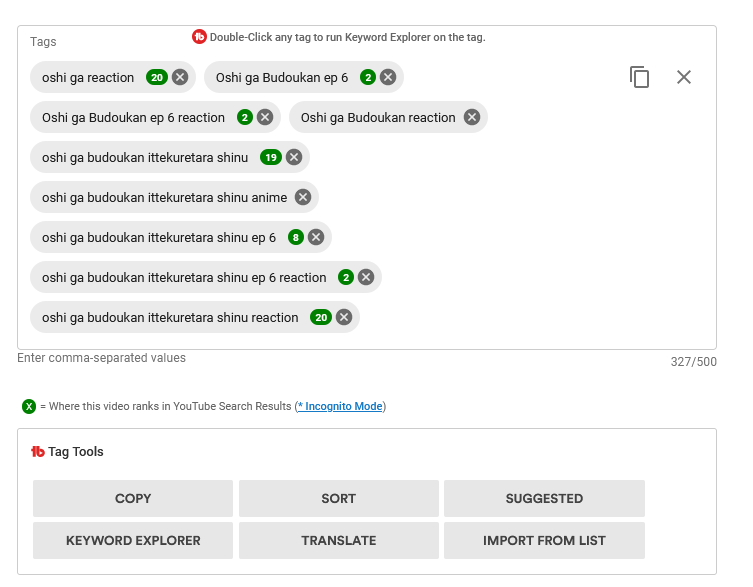753x587 pixels.
Task: Delete 'oshi ga budoukan ittekuretara shinu' tag
Action: click(294, 157)
